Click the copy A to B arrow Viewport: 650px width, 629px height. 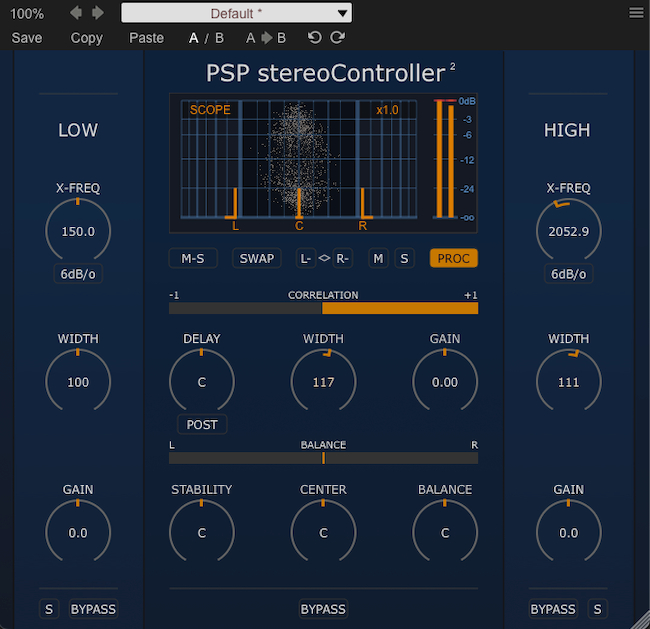(x=265, y=38)
